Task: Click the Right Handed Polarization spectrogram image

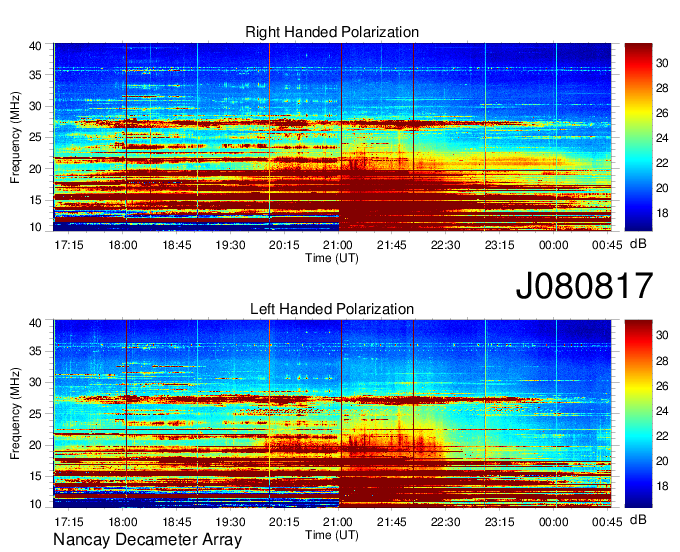Action: [x=332, y=137]
